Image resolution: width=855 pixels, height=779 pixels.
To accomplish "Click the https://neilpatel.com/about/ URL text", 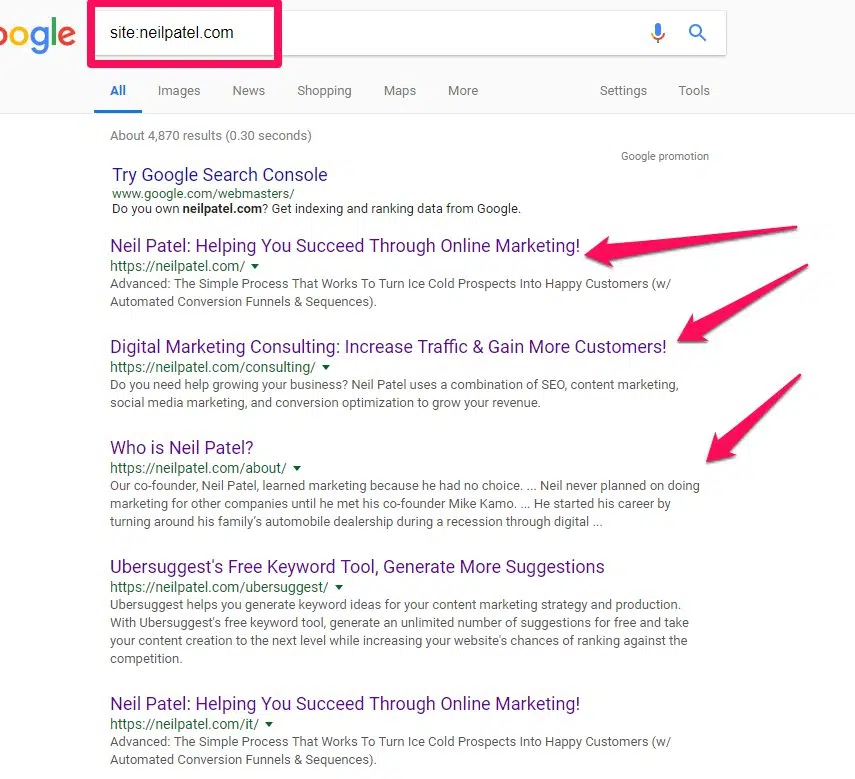I will pyautogui.click(x=198, y=468).
